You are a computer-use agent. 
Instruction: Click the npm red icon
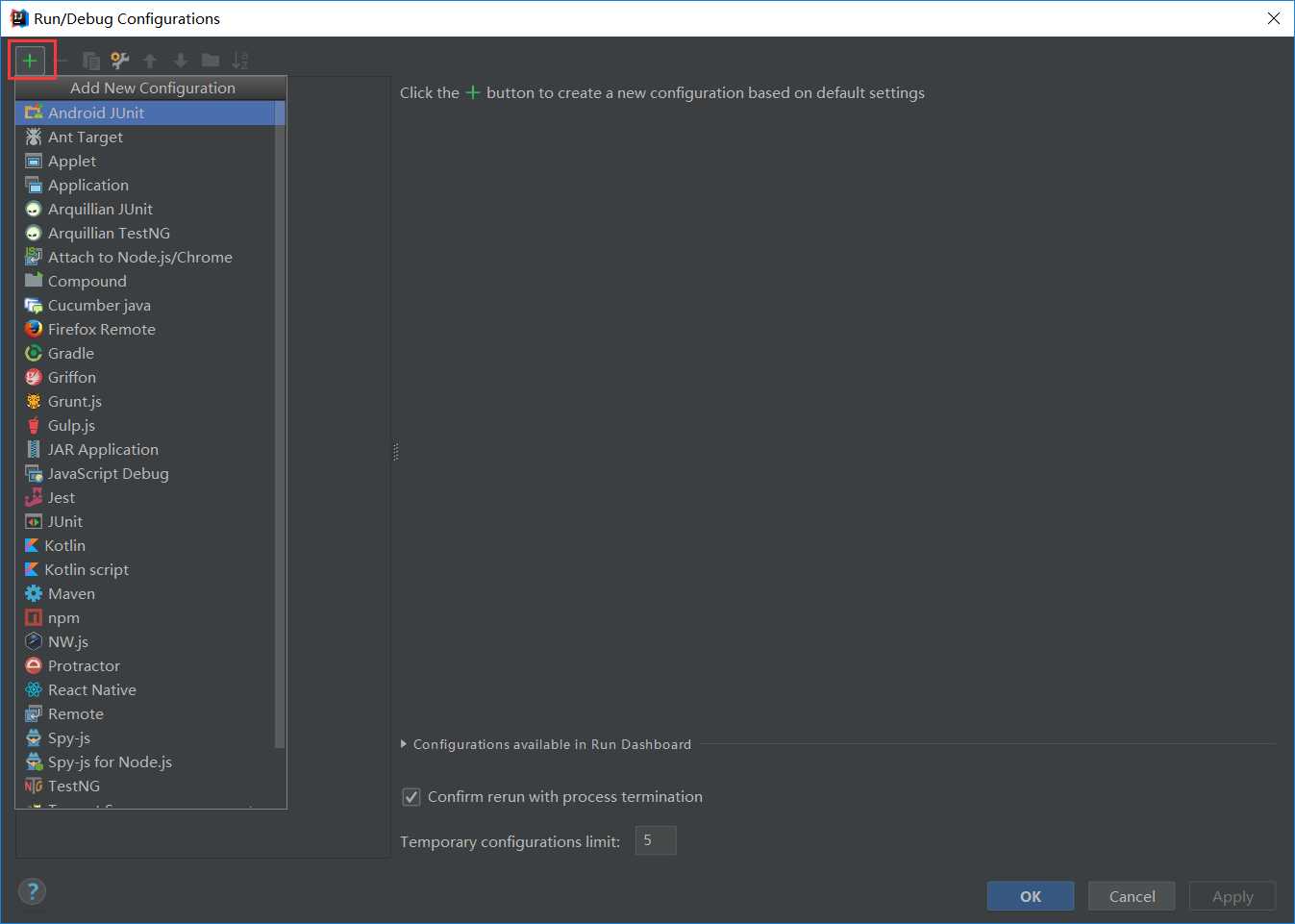(34, 617)
